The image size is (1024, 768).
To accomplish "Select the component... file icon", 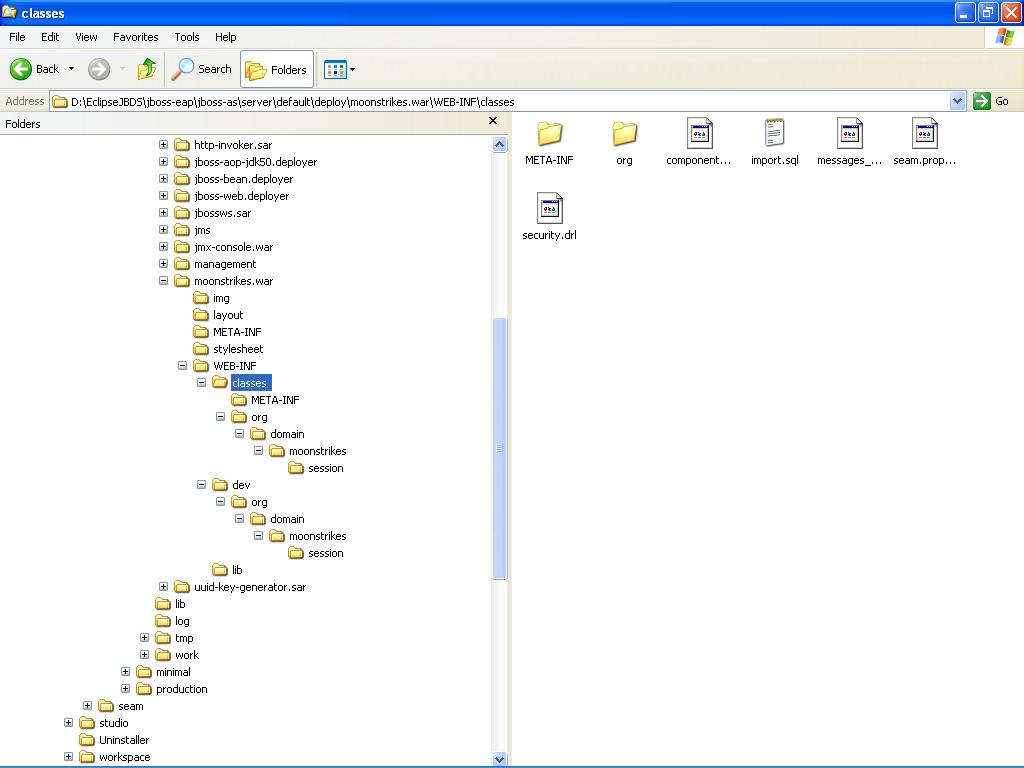I will (x=699, y=133).
